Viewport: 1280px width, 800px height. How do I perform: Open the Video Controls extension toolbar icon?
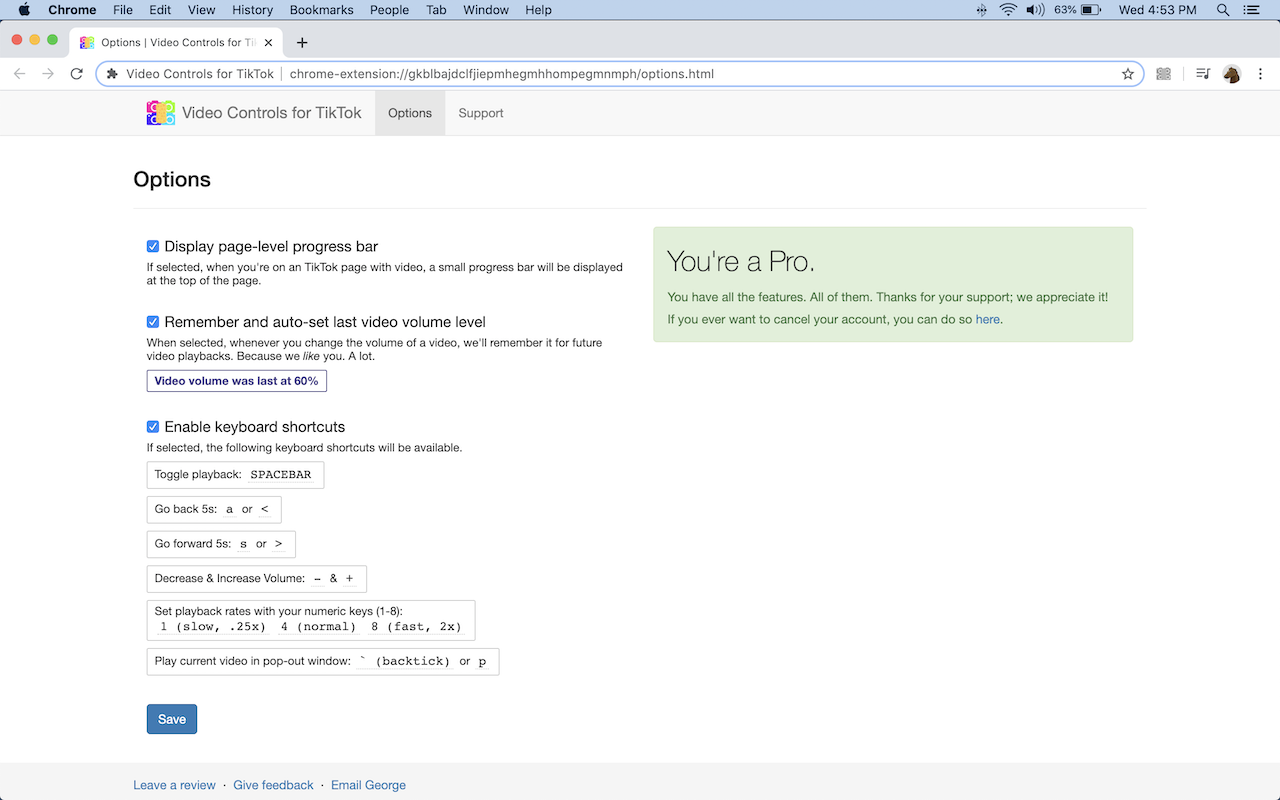coord(1163,74)
